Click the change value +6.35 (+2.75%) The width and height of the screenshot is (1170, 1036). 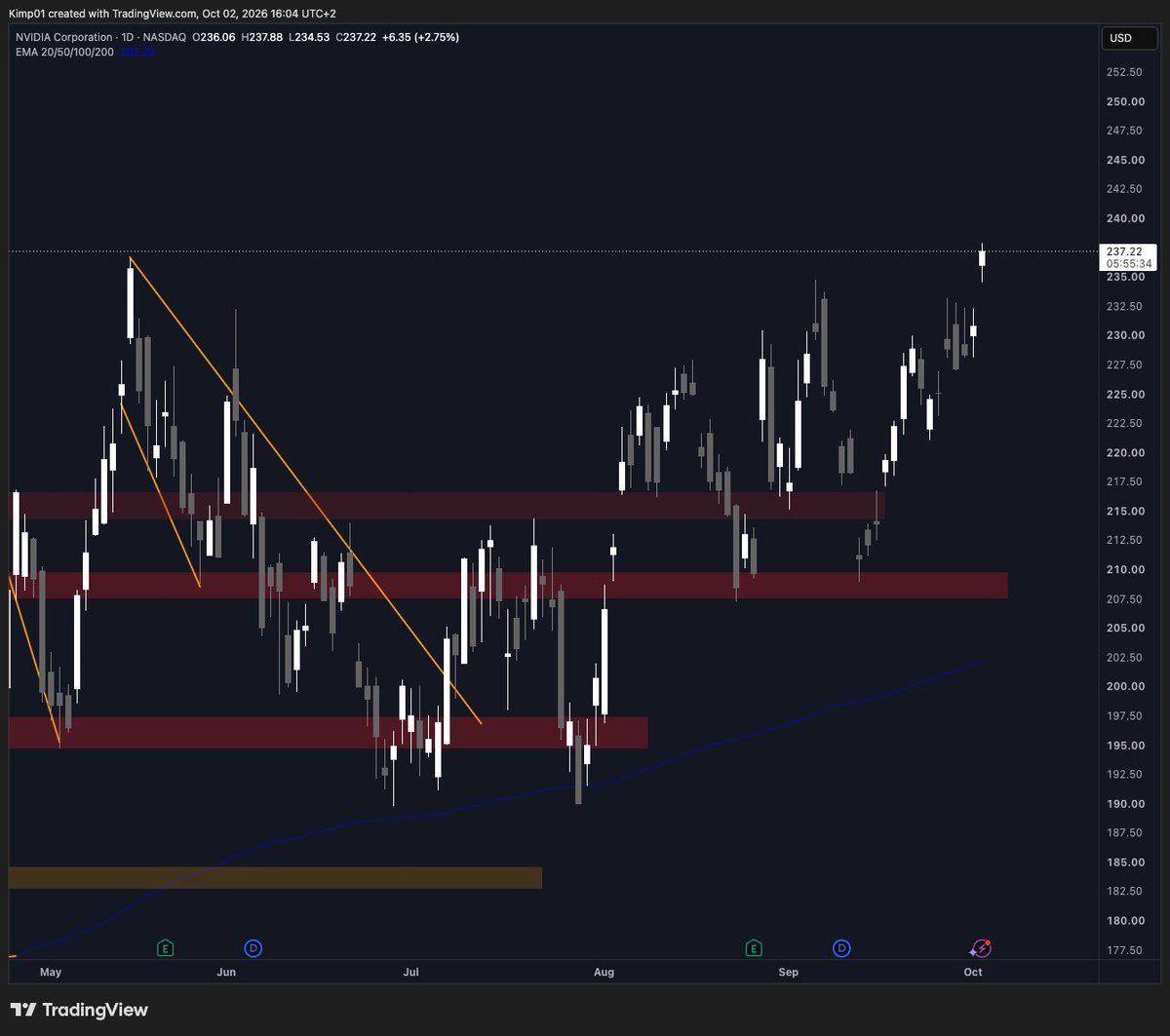point(422,37)
